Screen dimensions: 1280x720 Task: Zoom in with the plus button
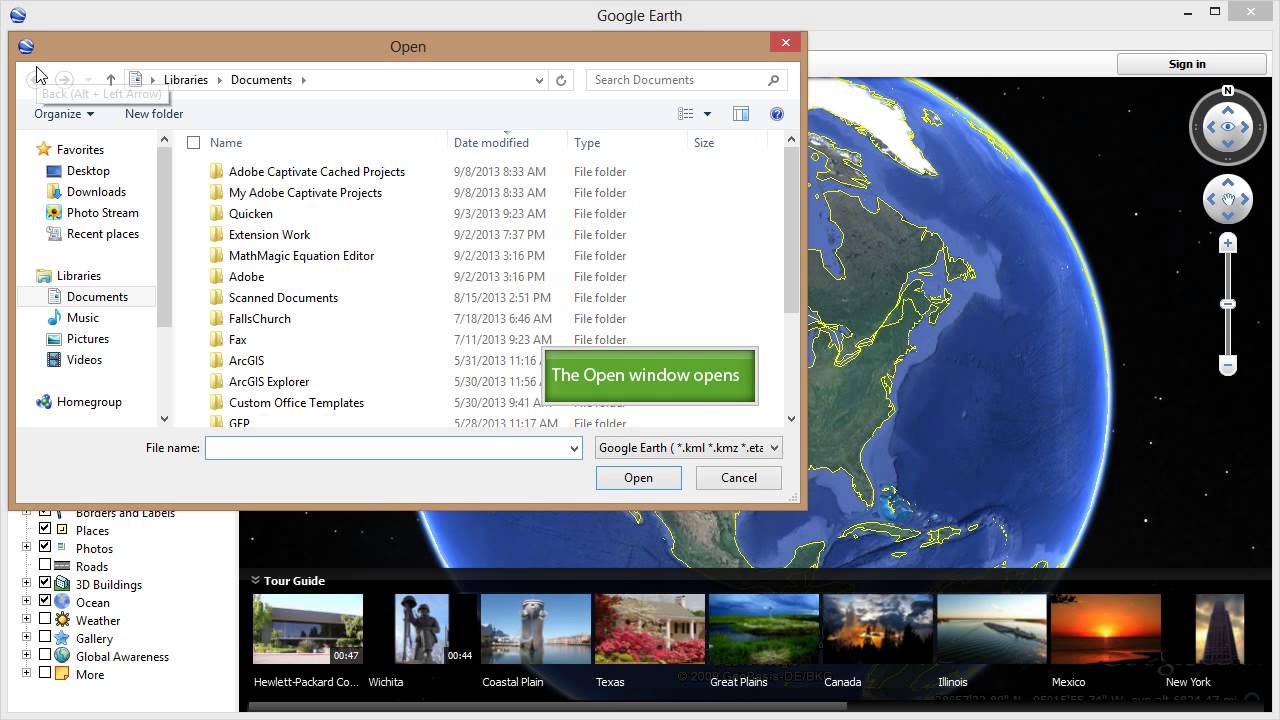coord(1228,243)
